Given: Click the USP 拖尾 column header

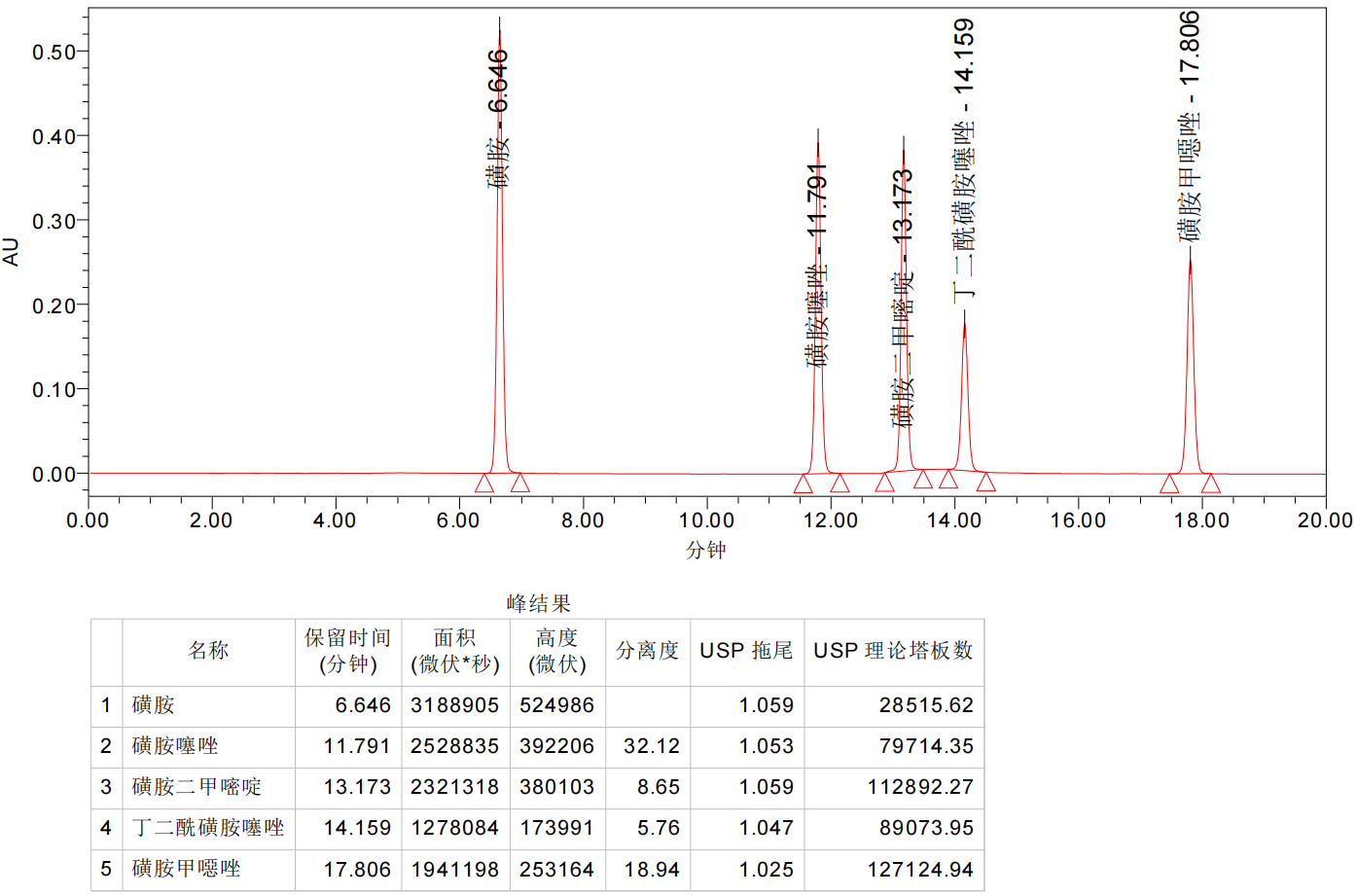Looking at the screenshot, I should coord(746,651).
